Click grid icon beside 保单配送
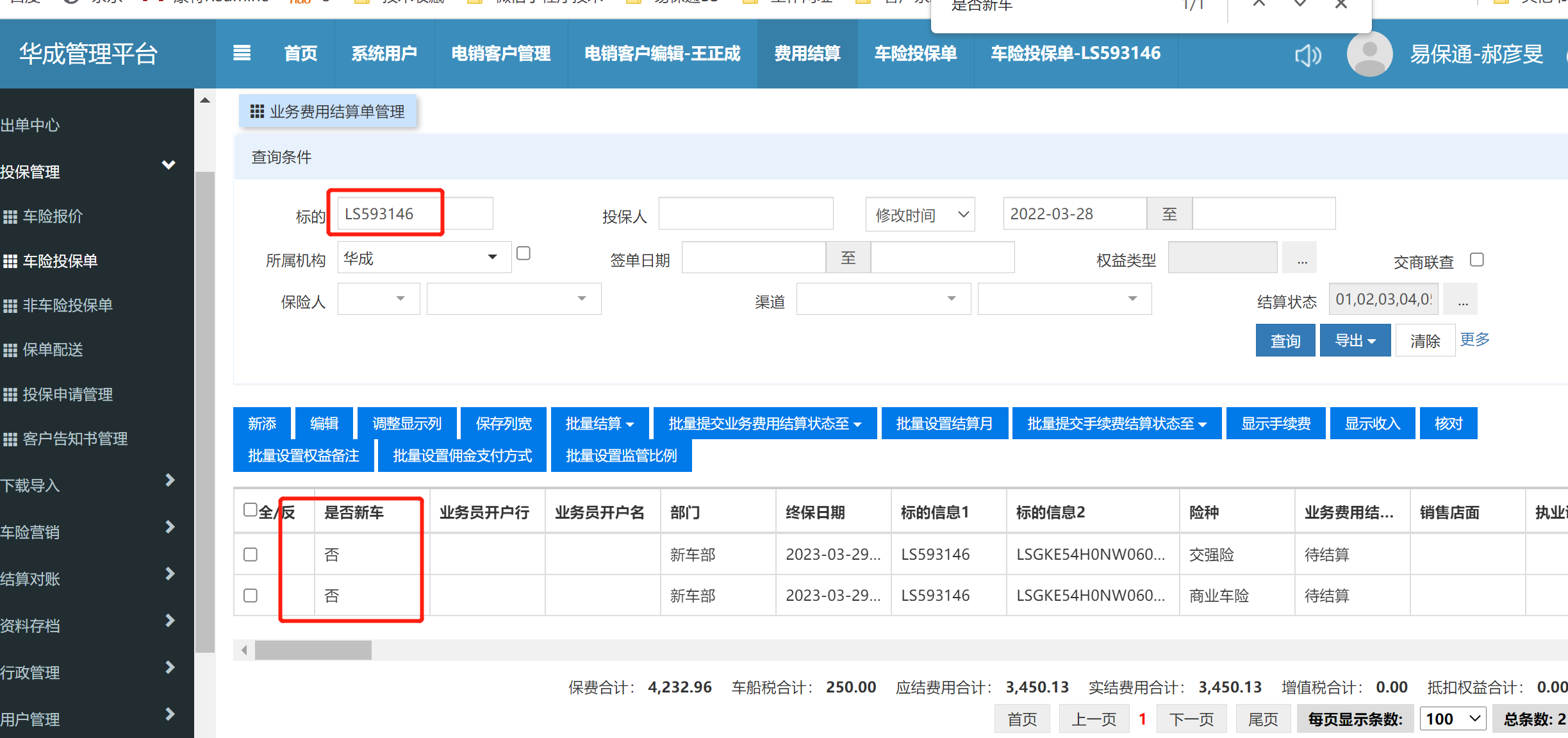 10,350
